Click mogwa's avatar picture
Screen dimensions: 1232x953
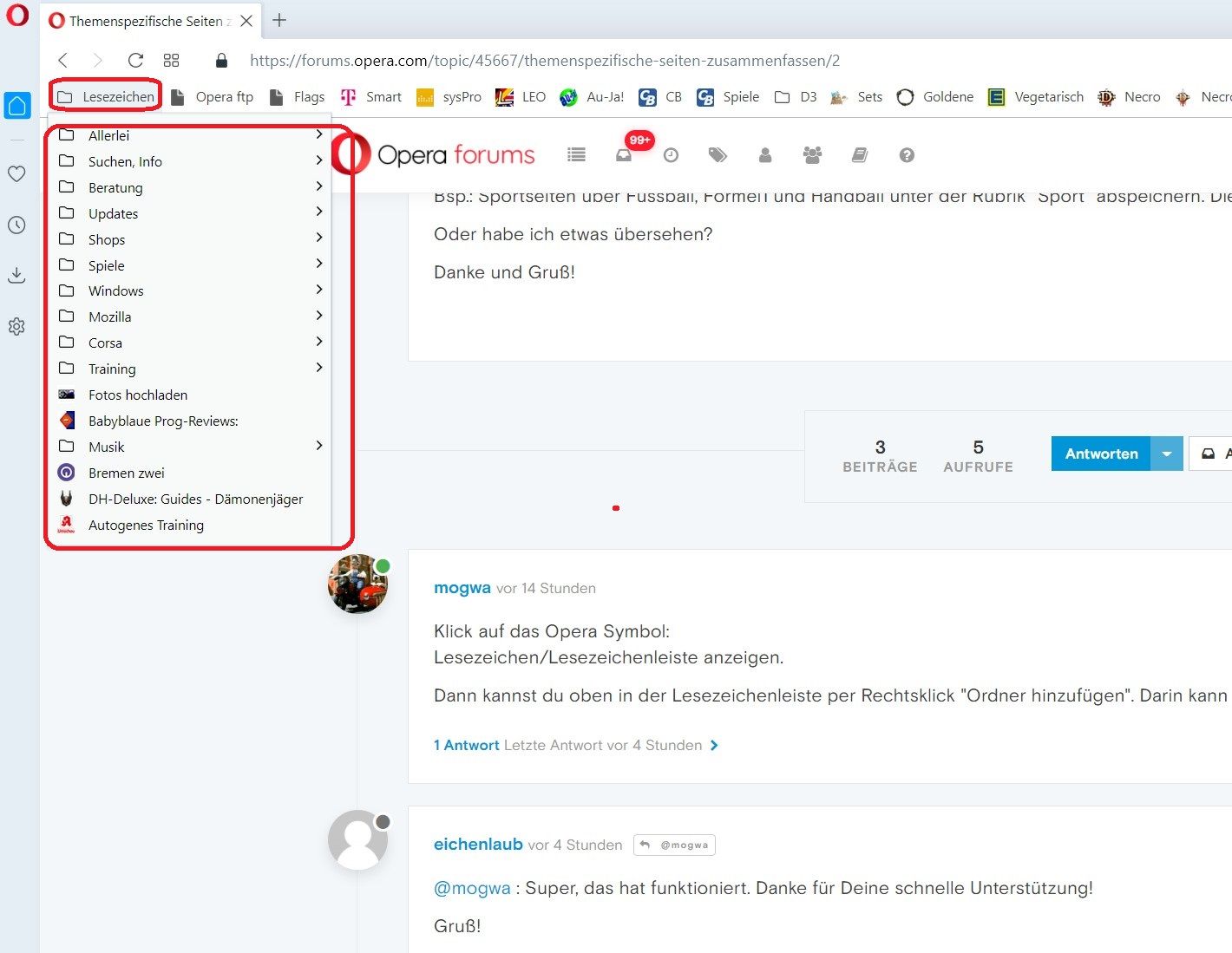click(x=357, y=584)
